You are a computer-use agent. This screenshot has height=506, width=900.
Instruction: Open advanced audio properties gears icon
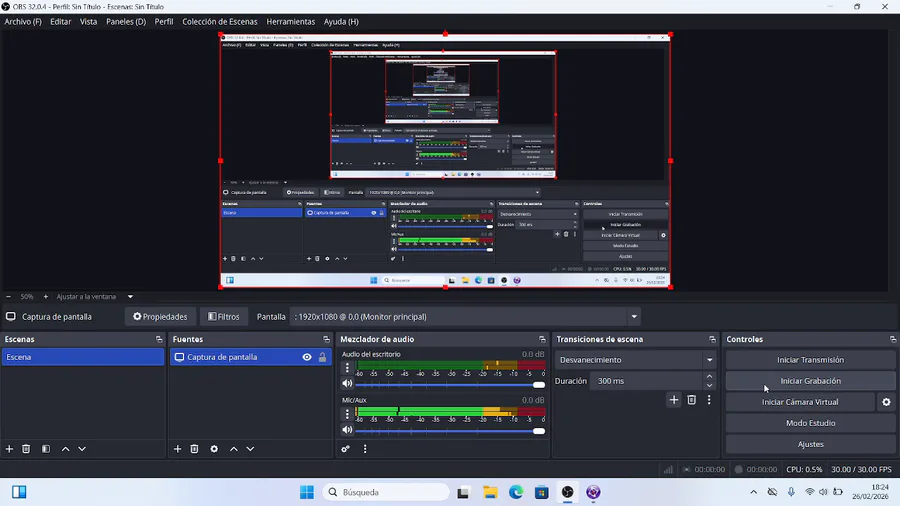click(x=346, y=449)
